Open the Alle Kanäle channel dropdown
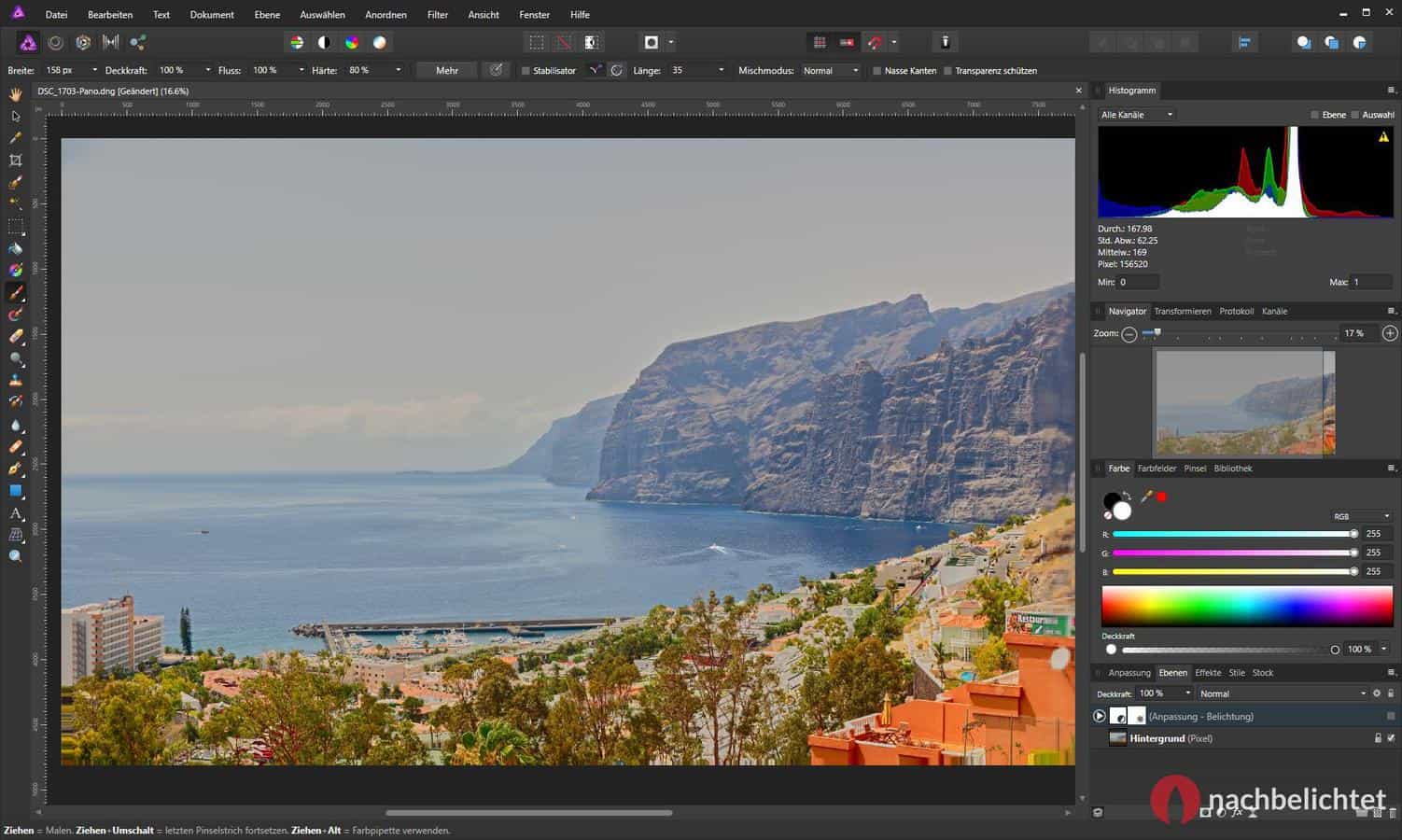The width and height of the screenshot is (1402, 840). (x=1137, y=115)
